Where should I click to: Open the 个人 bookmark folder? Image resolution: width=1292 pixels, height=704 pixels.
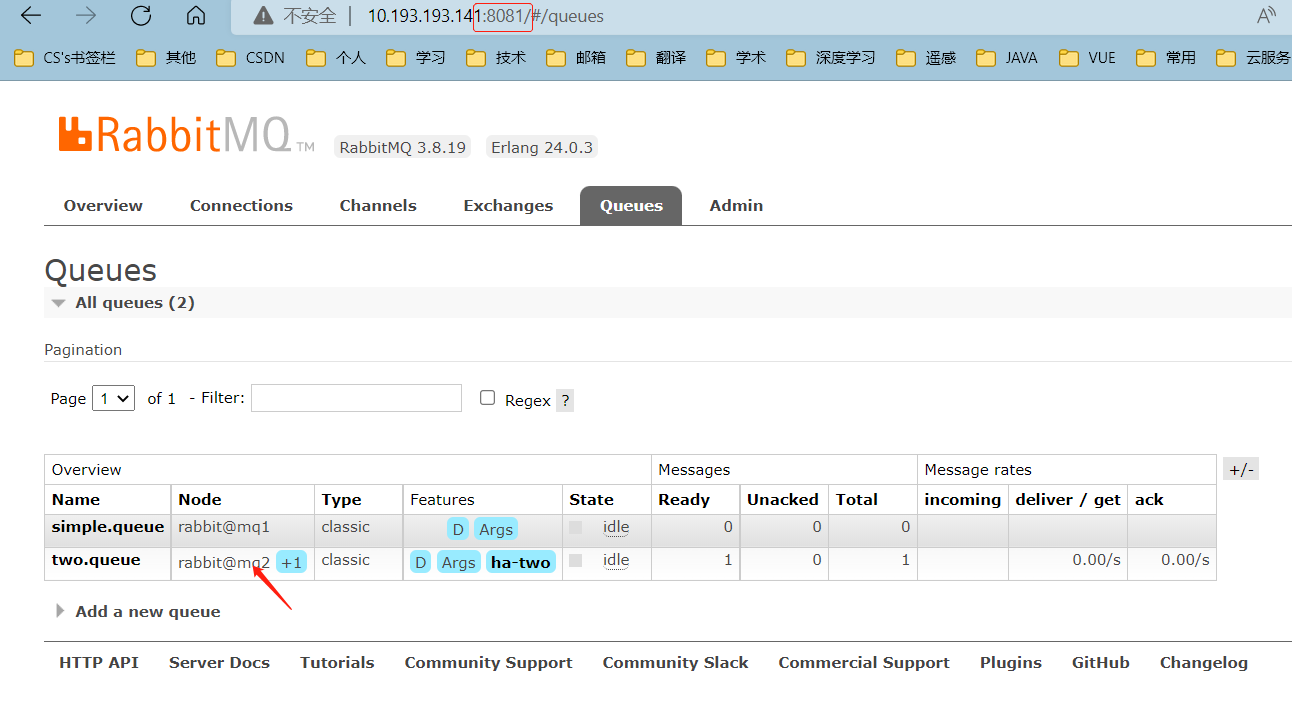coord(336,58)
